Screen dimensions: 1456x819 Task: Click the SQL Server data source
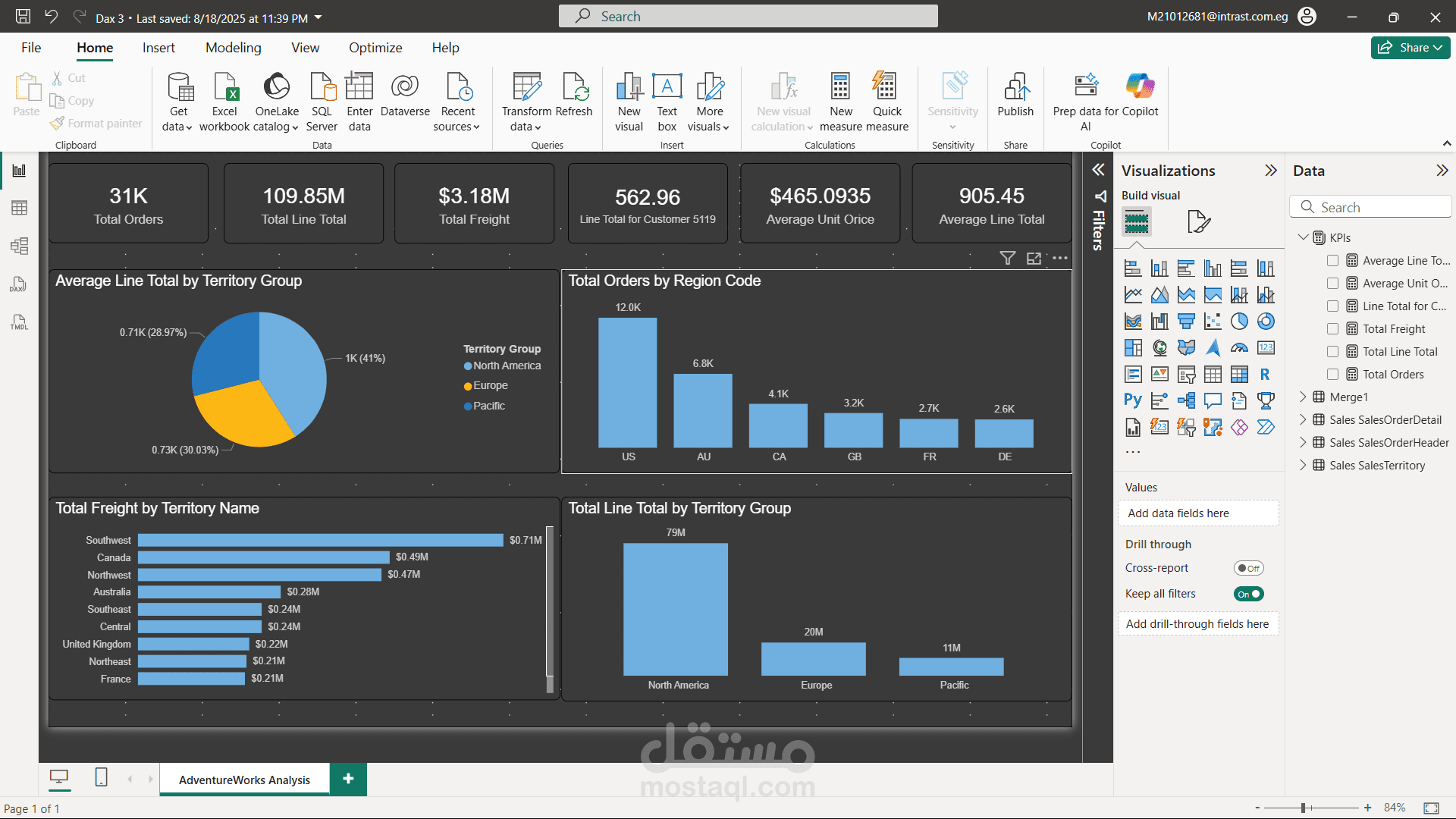coord(322,102)
